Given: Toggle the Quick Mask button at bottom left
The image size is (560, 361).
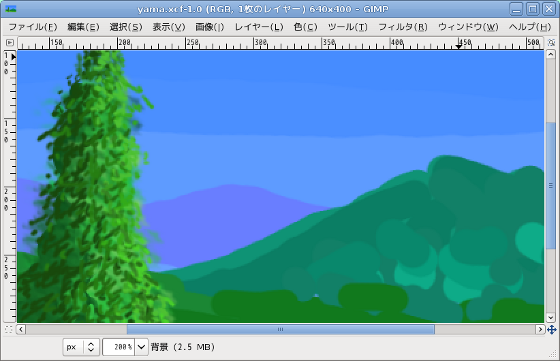Looking at the screenshot, I should (x=9, y=329).
